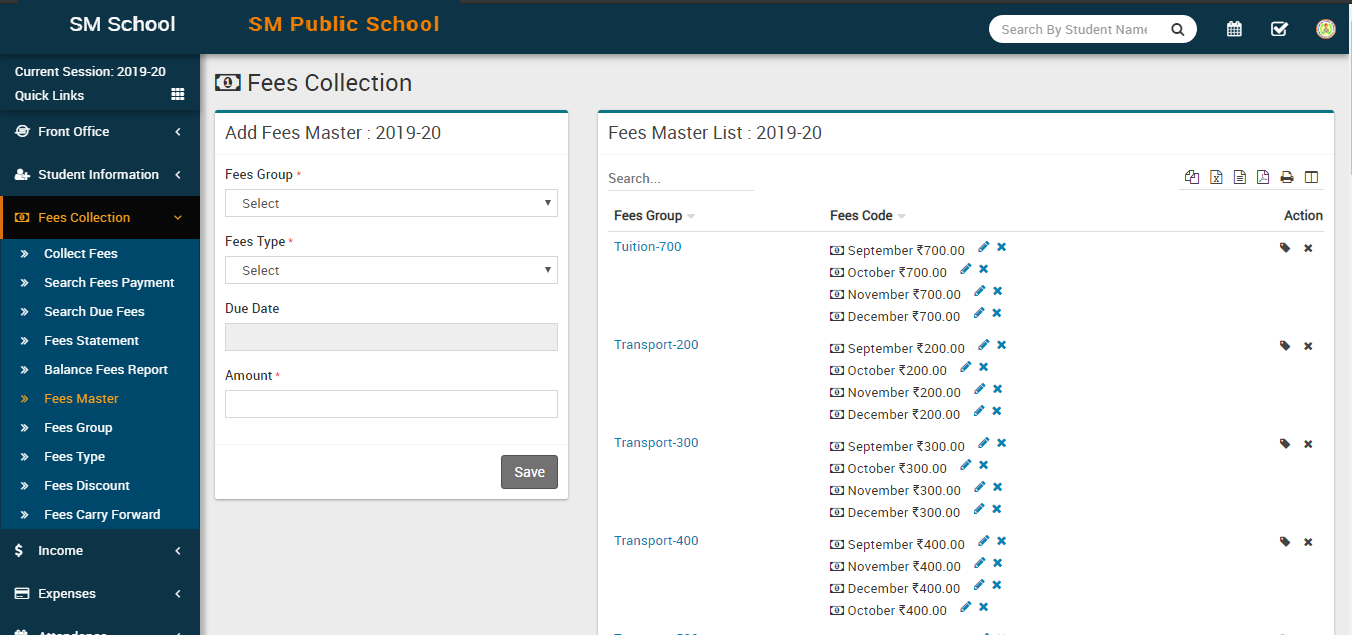Image resolution: width=1352 pixels, height=635 pixels.
Task: Click the Search By Student Name field
Action: (x=1074, y=29)
